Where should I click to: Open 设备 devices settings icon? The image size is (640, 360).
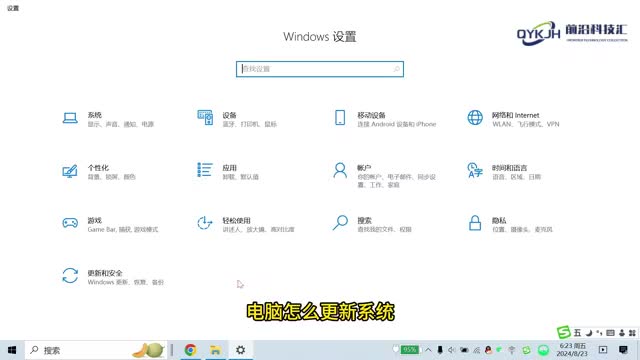point(205,118)
